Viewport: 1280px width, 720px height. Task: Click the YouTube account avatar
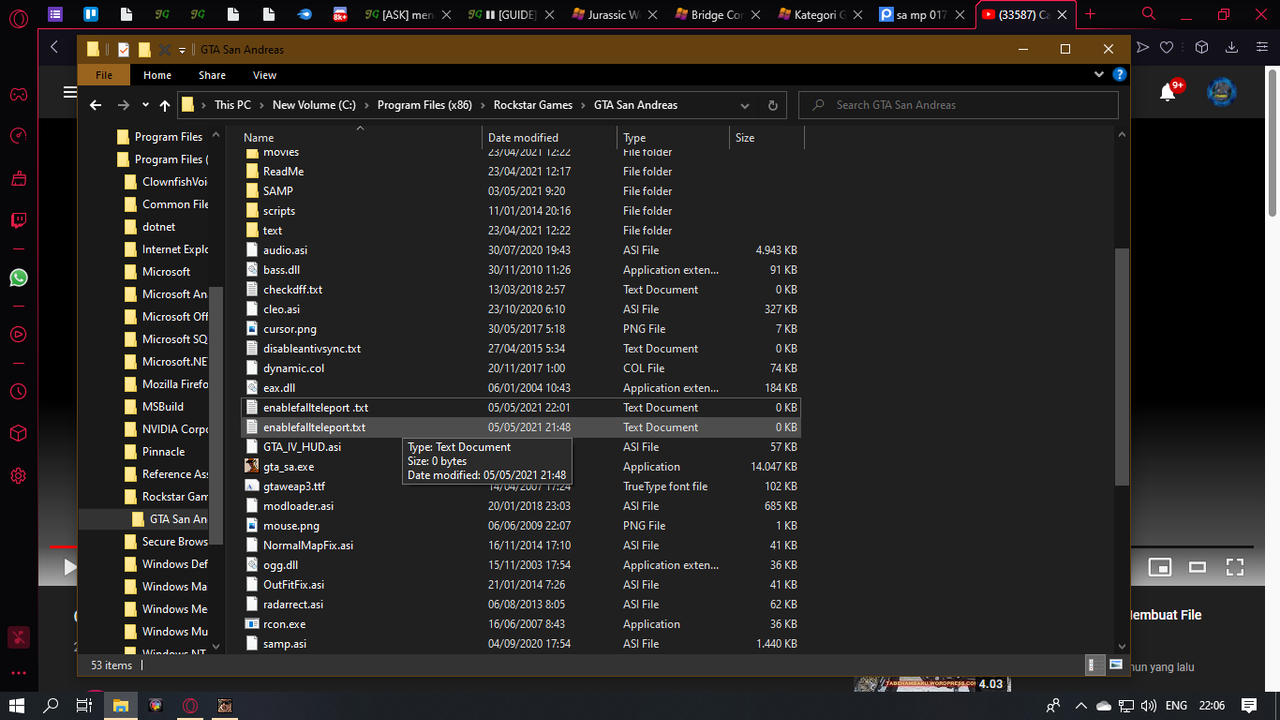(x=1222, y=92)
